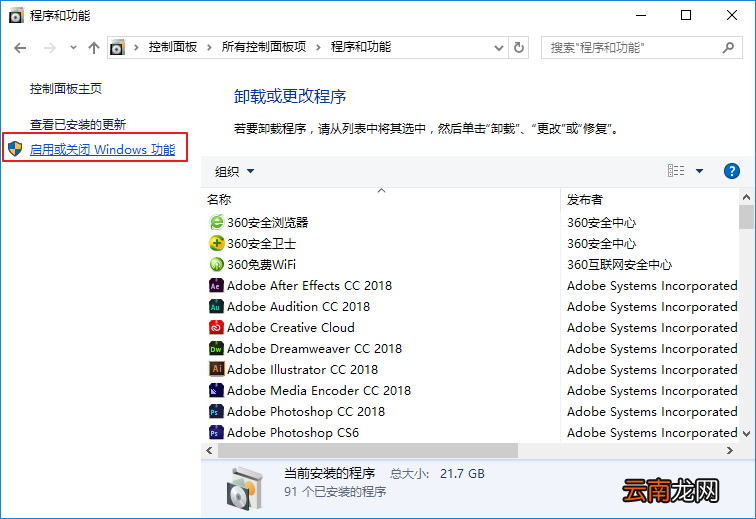
Task: Open the blue help question mark
Action: point(731,171)
